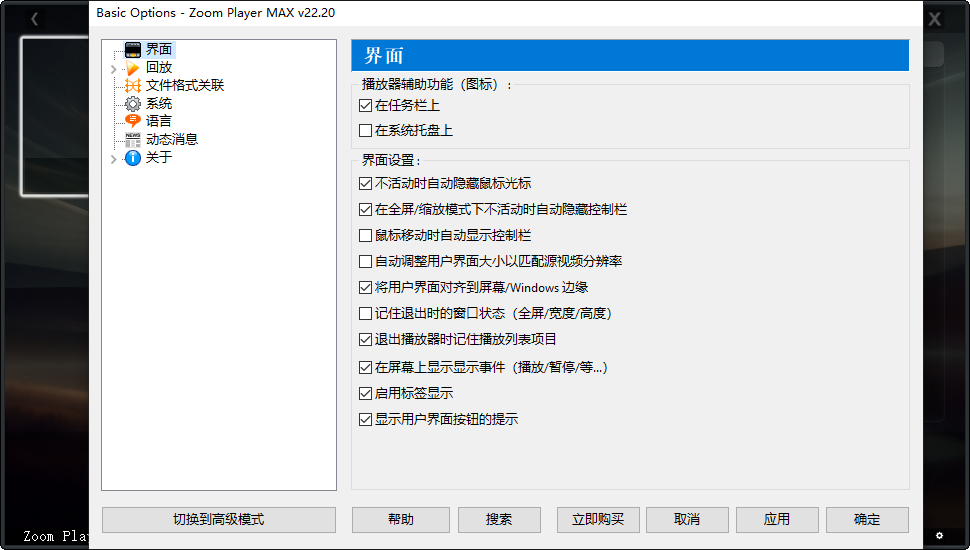Click the Basic Options dialog title bar

point(505,13)
